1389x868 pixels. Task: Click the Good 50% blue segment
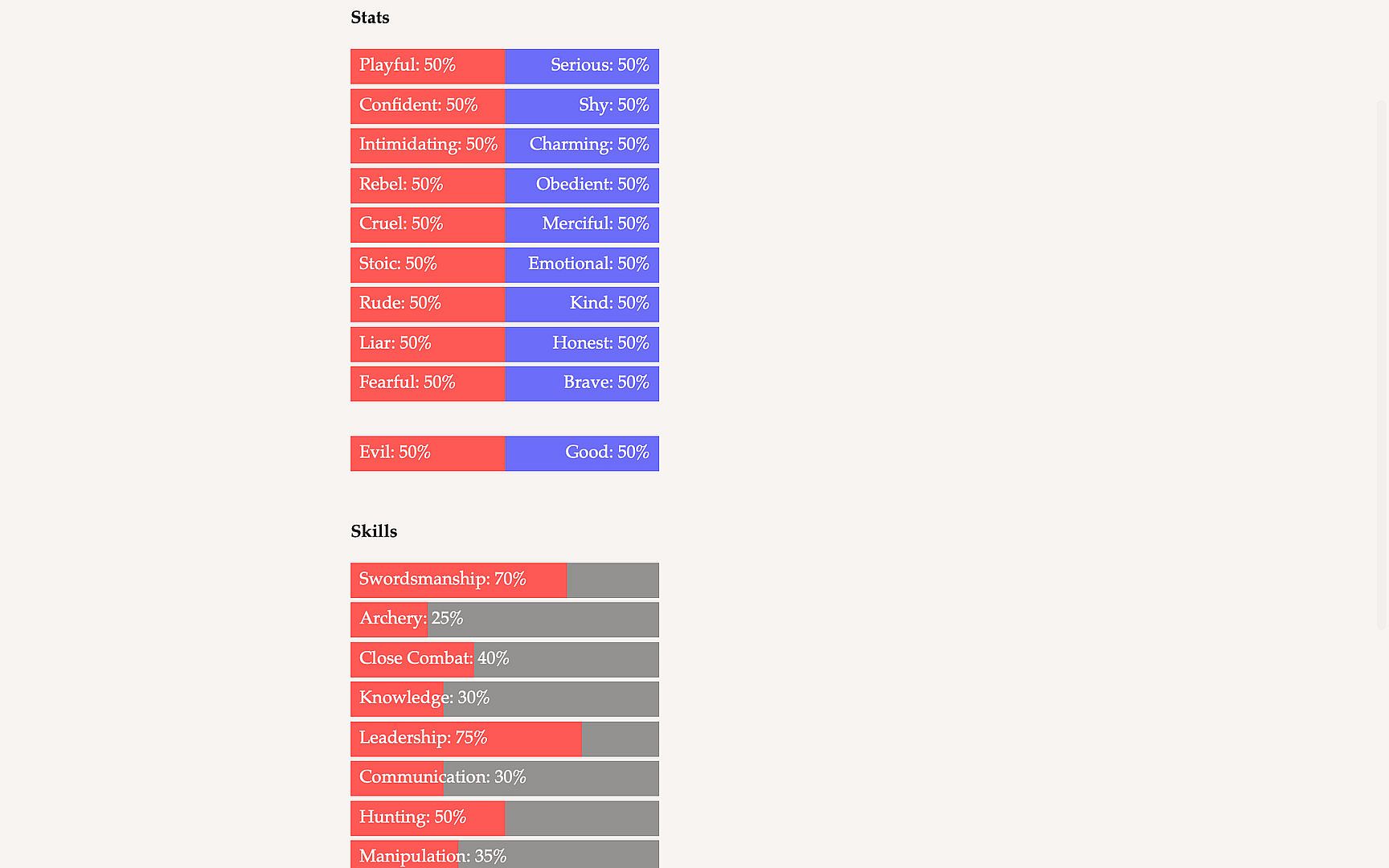(582, 453)
